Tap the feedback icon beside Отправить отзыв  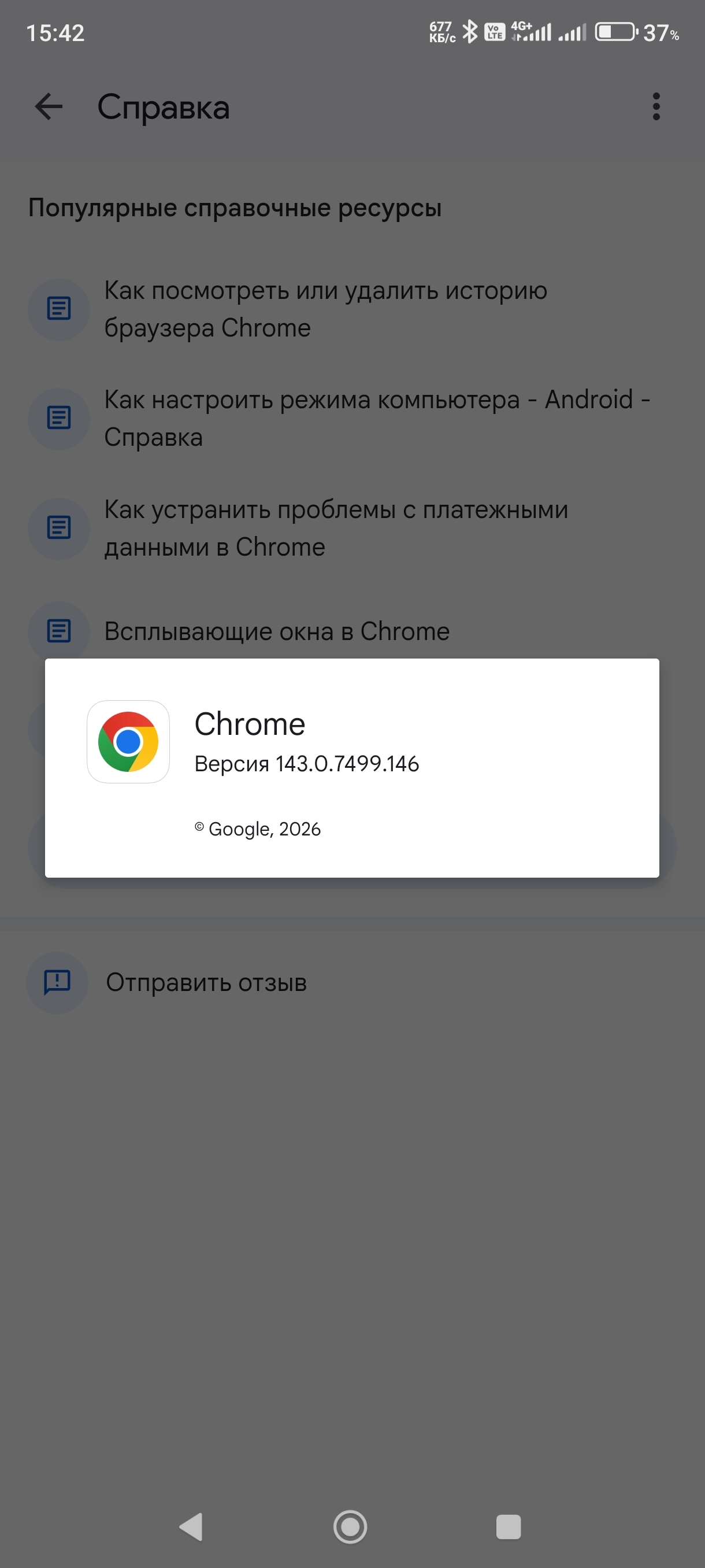point(58,982)
